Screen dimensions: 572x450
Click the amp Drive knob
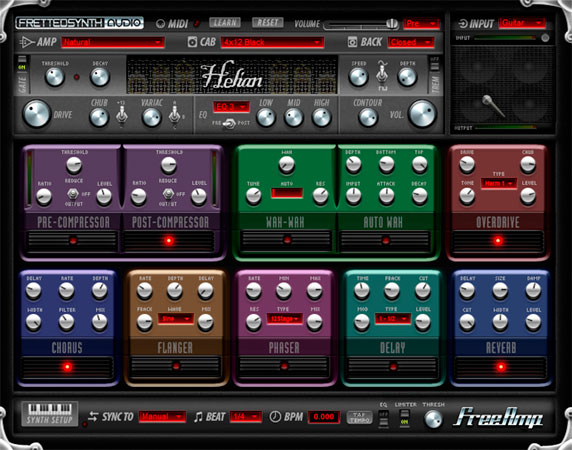[36, 114]
